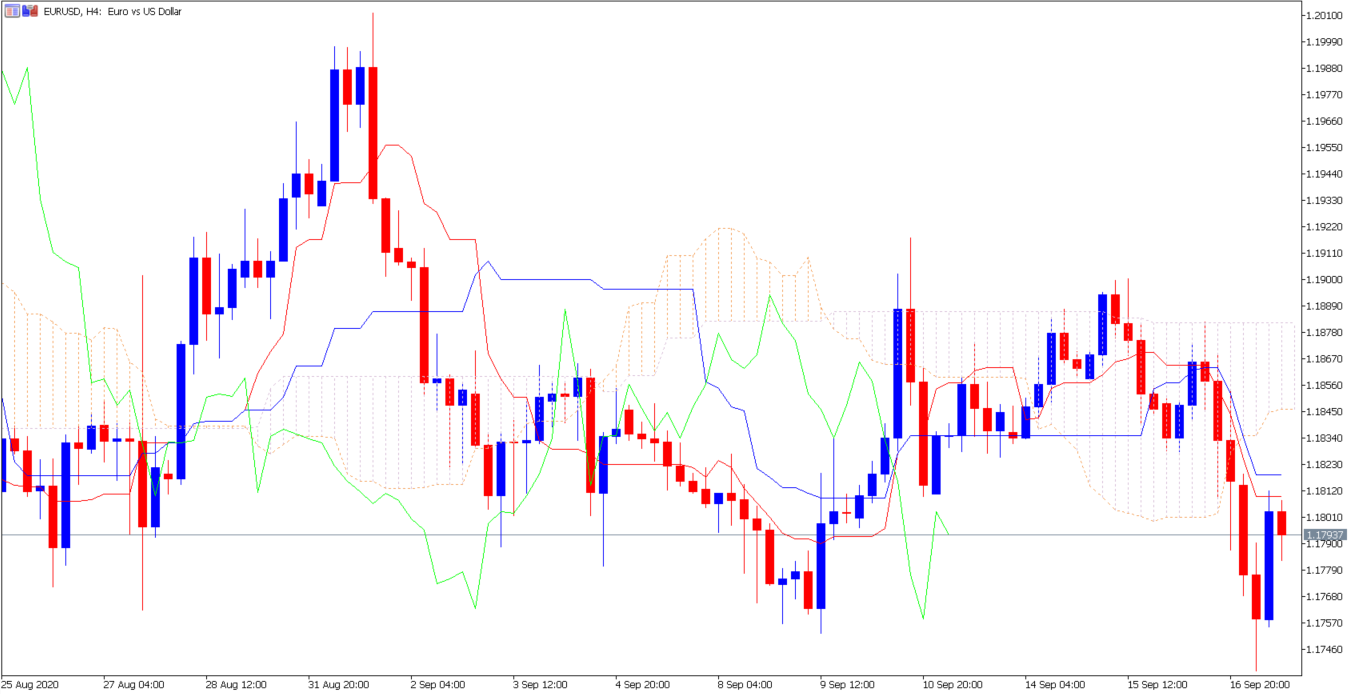Viewport: 1351px width, 694px height.
Task: Click the 1.19220 price axis label
Action: tap(1325, 227)
